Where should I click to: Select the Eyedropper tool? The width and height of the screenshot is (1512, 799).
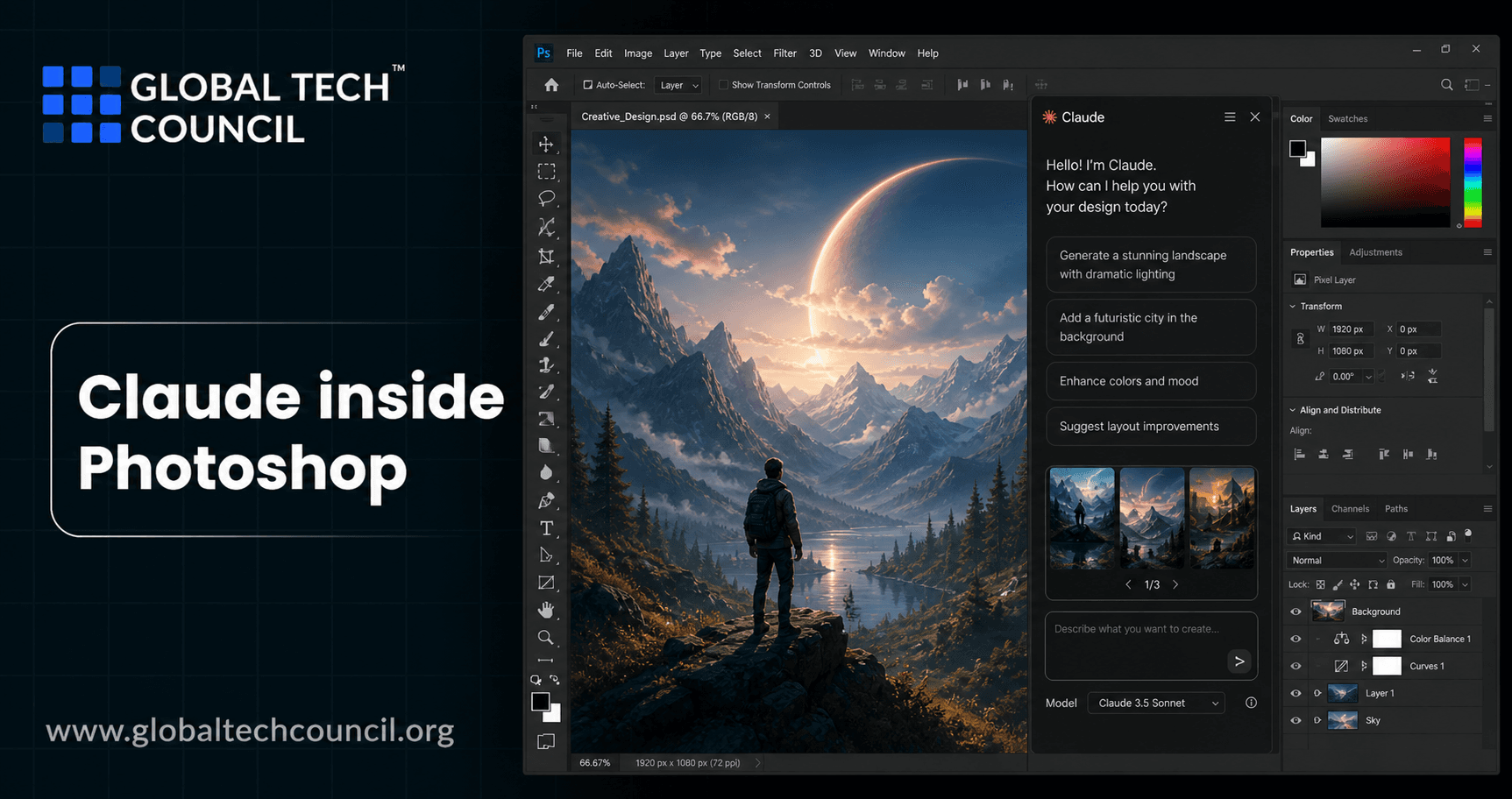pyautogui.click(x=546, y=284)
